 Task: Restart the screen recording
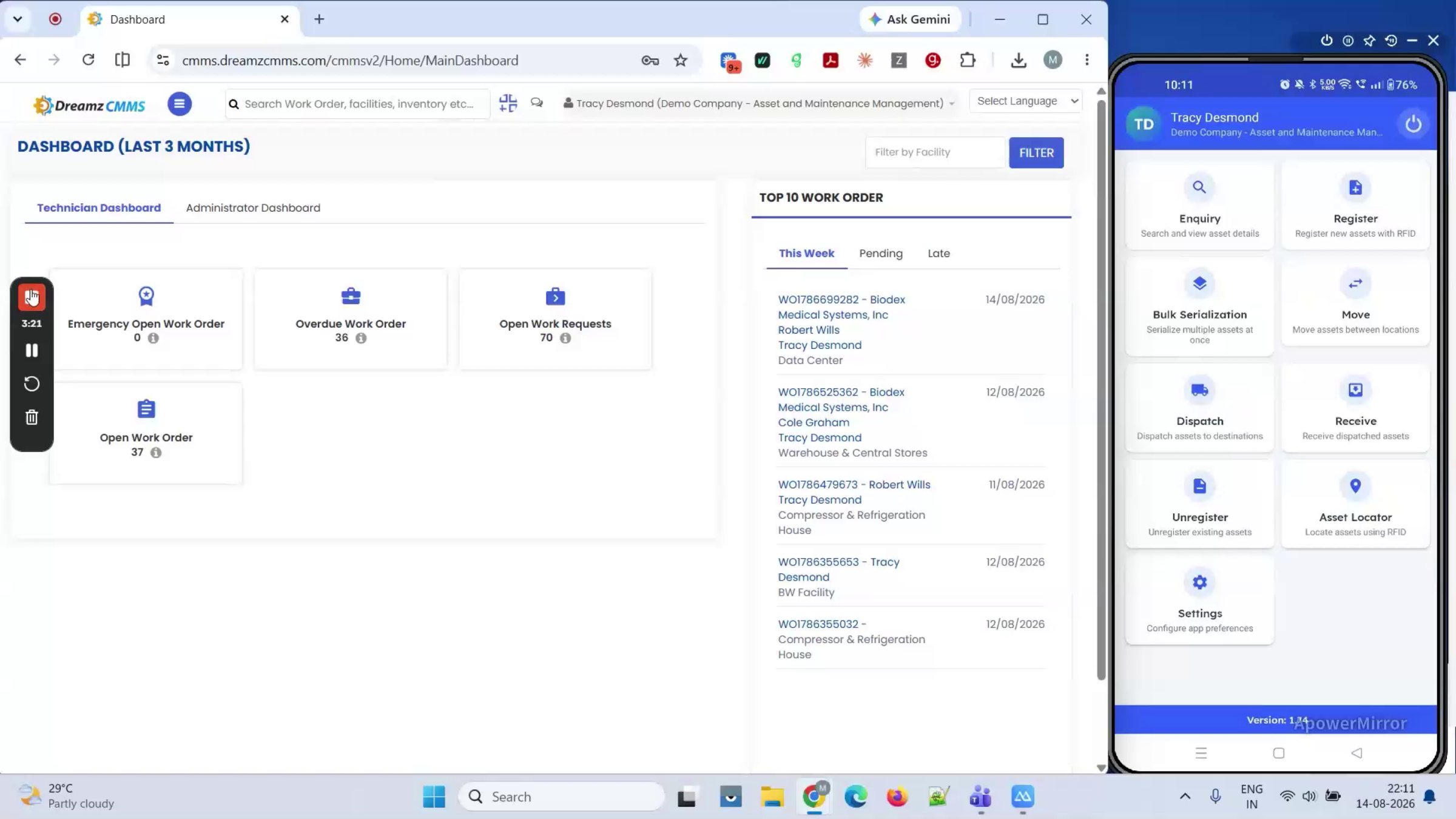click(32, 384)
